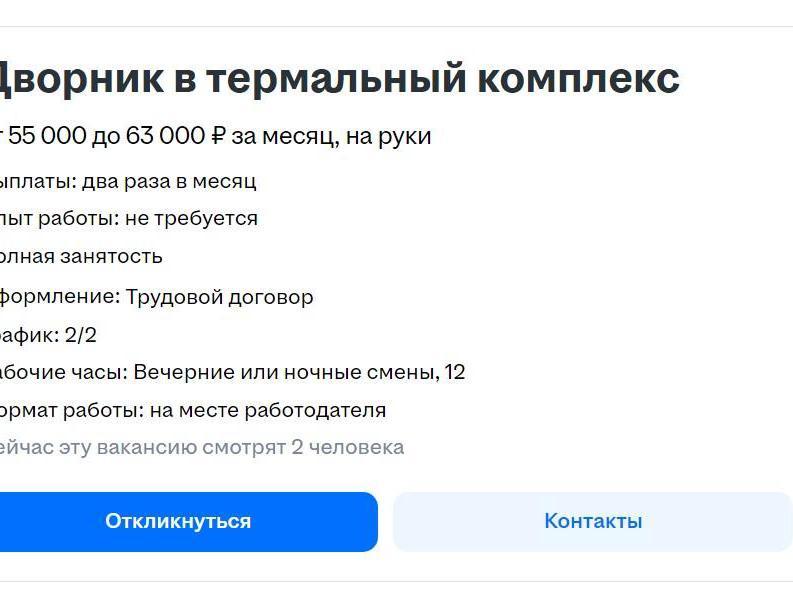Click the word комплекс in the job title

581,78
